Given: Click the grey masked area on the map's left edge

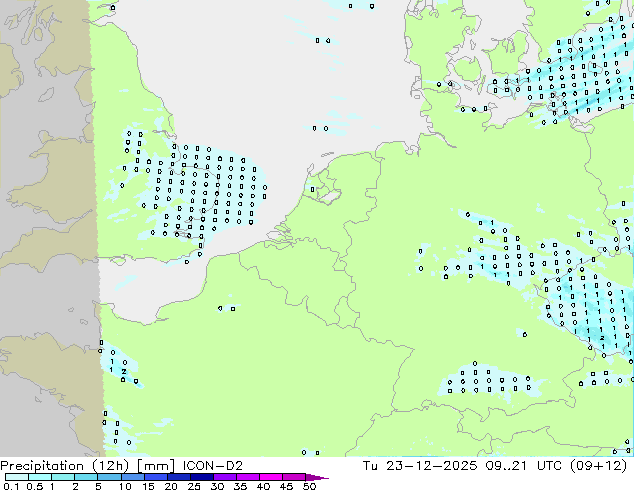Looking at the screenshot, I should [x=46, y=228].
